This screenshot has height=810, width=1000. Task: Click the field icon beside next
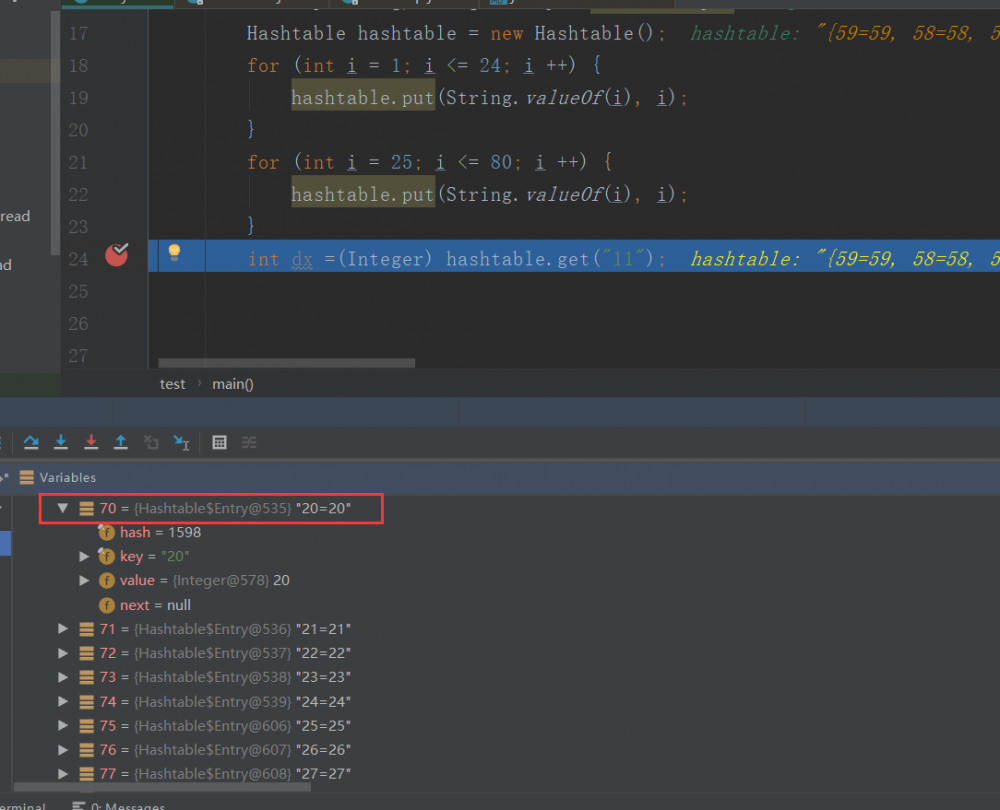tap(107, 605)
